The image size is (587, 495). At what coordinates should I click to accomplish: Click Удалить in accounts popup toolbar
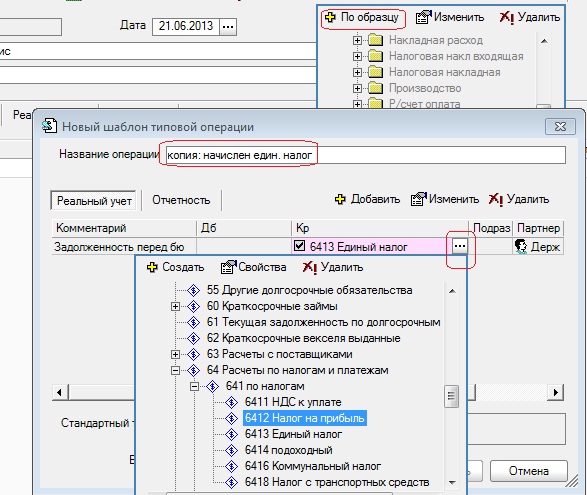(x=333, y=267)
